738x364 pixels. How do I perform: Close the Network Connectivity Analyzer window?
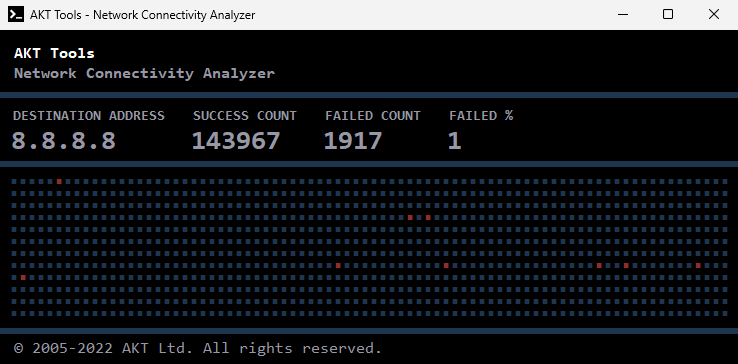click(714, 15)
